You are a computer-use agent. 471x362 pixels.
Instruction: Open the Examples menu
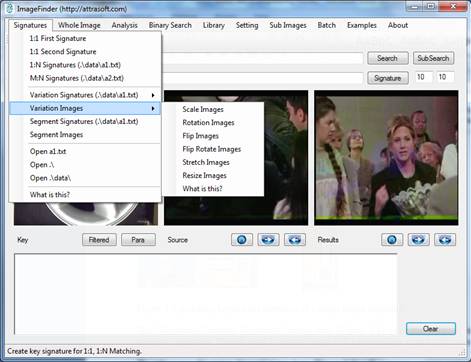(x=362, y=25)
